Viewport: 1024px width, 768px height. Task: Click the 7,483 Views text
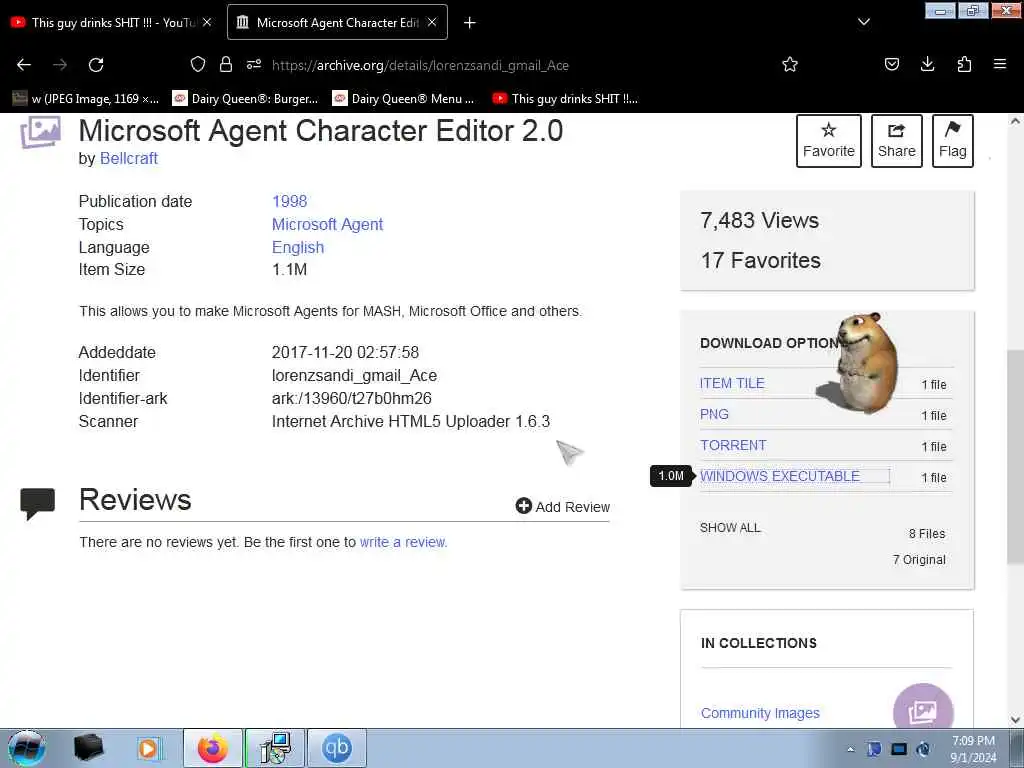point(760,221)
